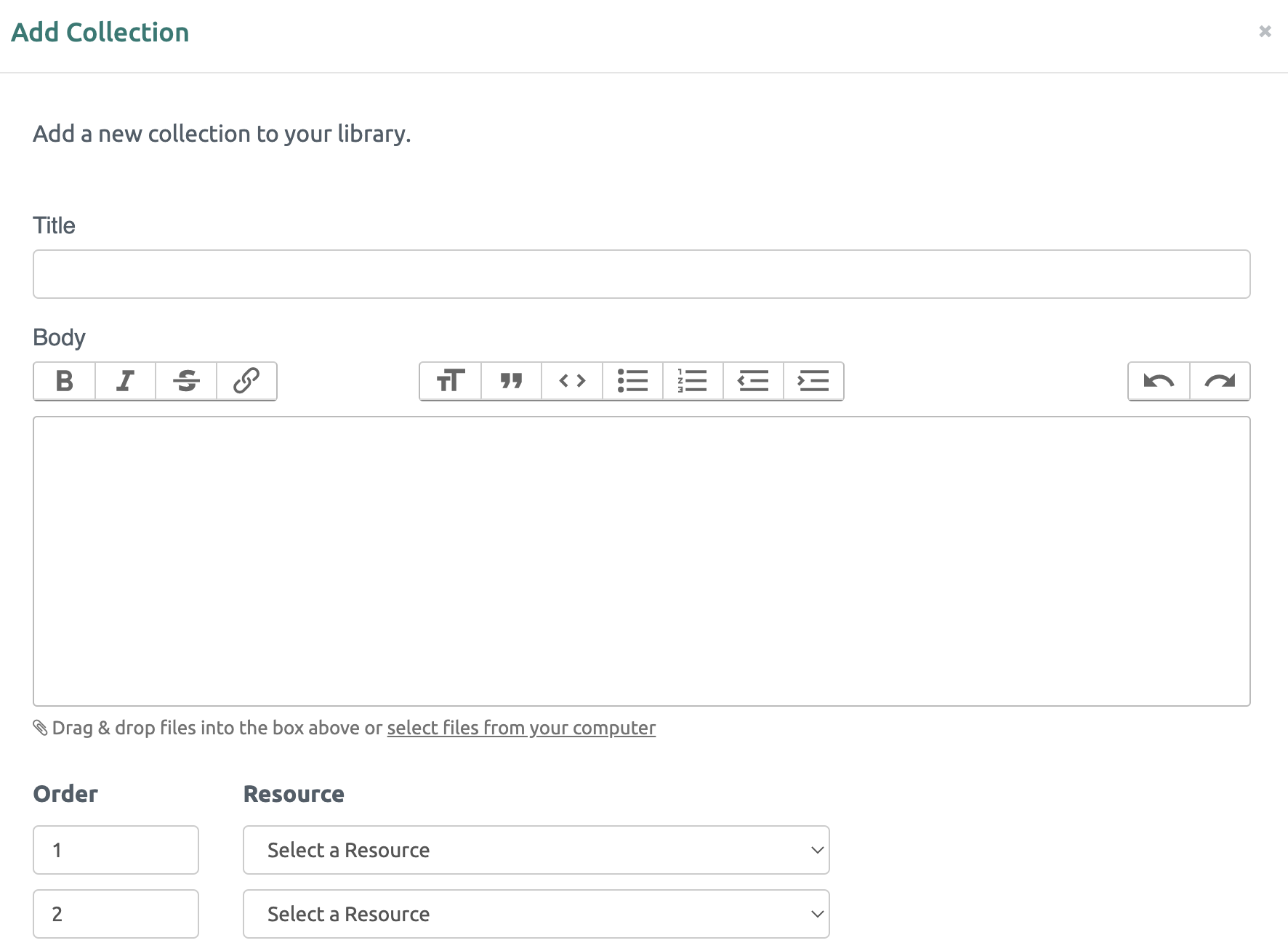This screenshot has width=1288, height=951.
Task: Undo last edit in Body editor
Action: (1159, 381)
